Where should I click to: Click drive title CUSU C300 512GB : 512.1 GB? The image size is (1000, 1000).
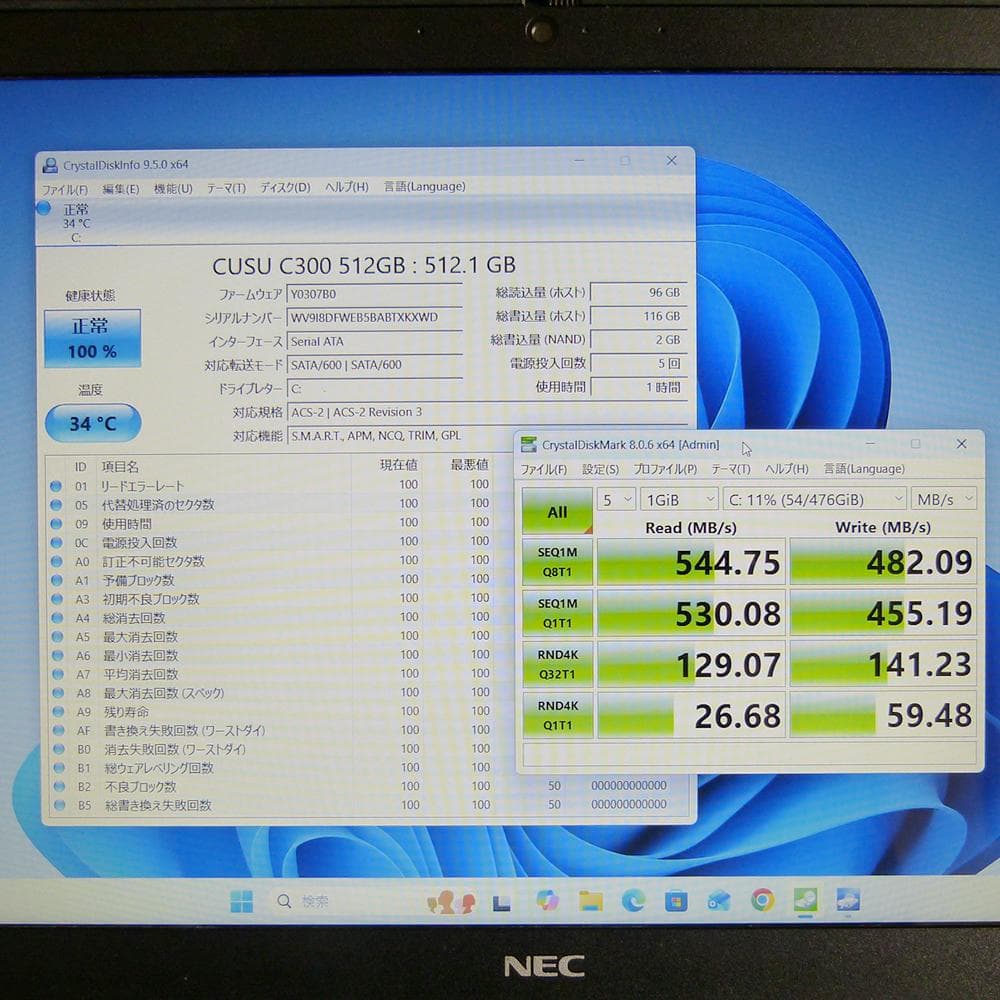pyautogui.click(x=364, y=265)
